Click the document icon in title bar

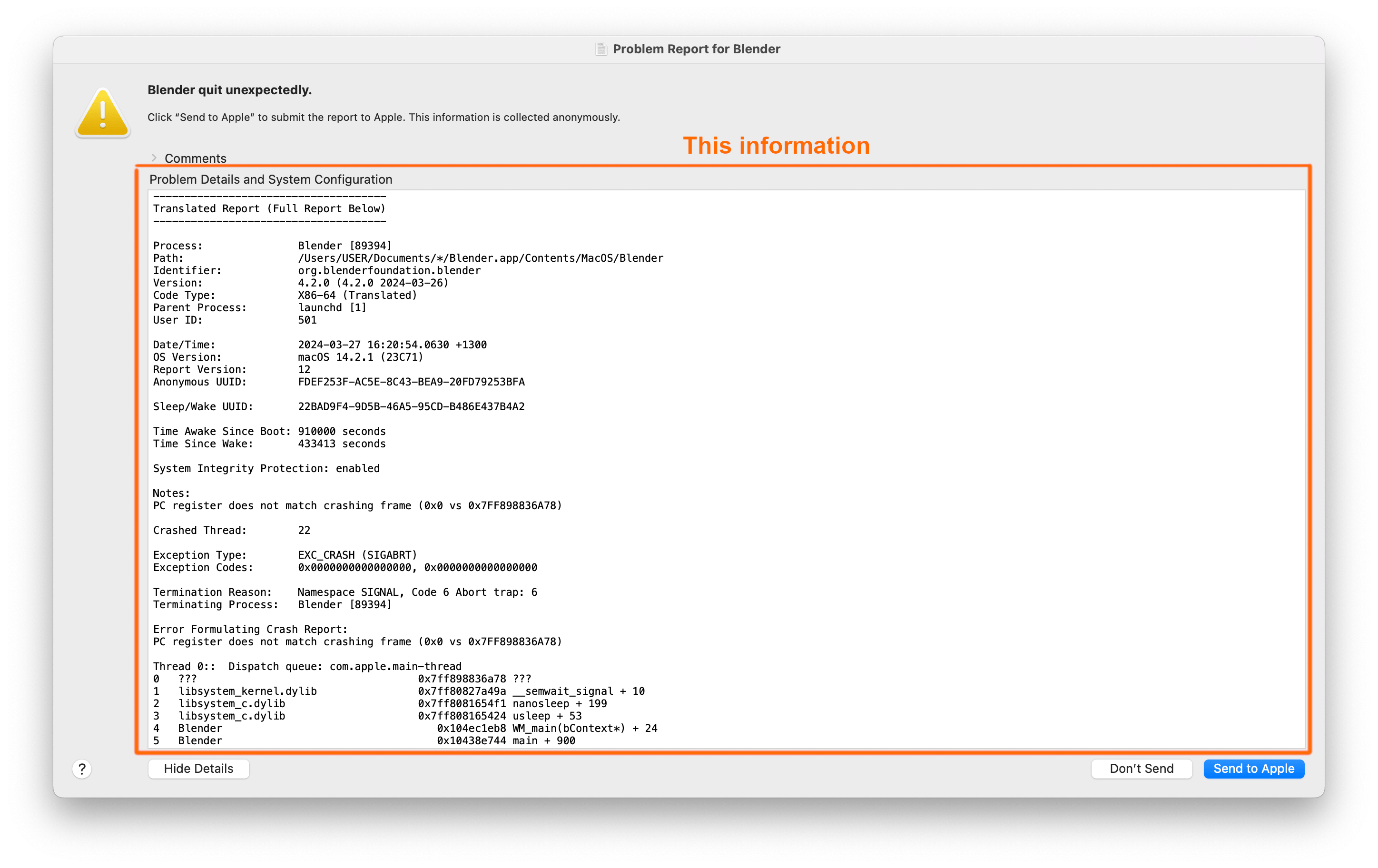click(601, 49)
